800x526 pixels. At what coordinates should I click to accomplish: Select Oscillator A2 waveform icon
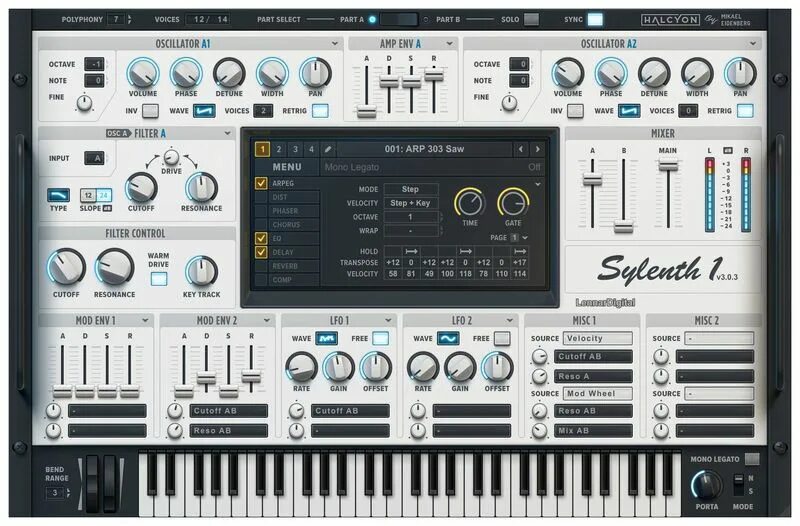tap(629, 111)
